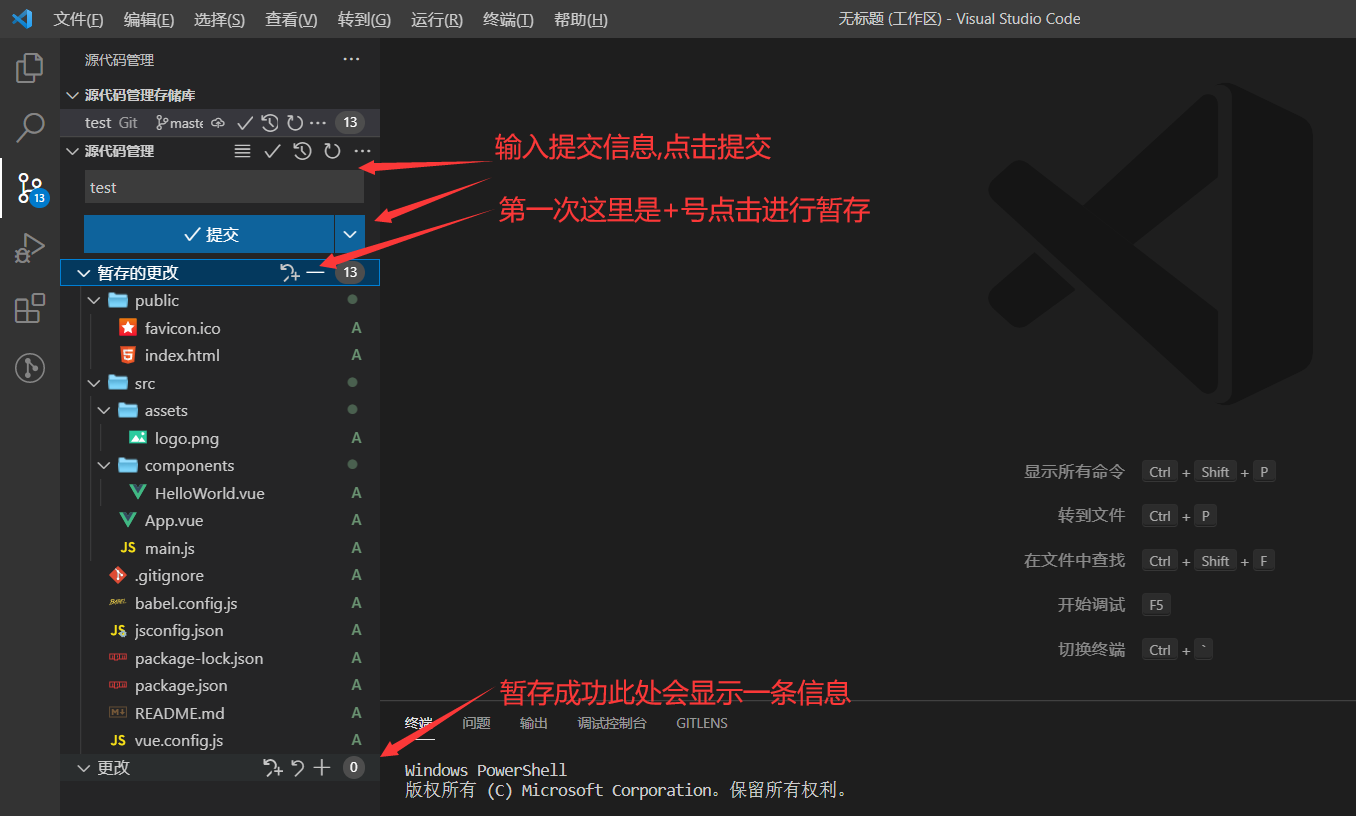Open the 查看(V) menu
1356x816 pixels.
tap(291, 19)
